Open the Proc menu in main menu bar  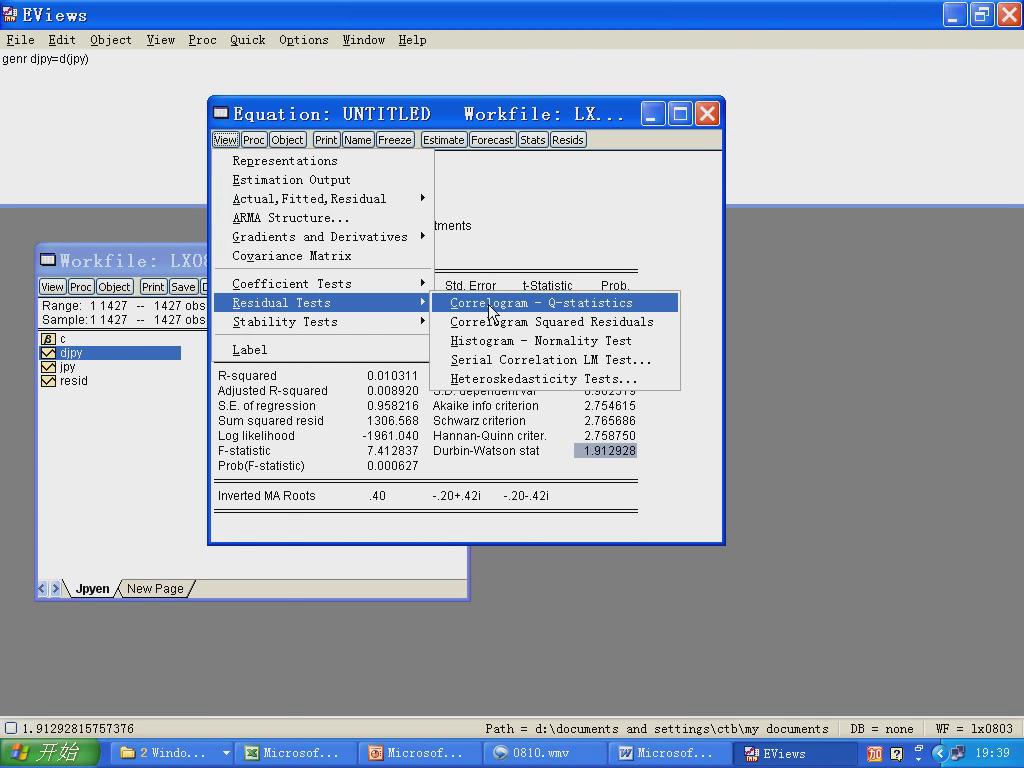[202, 40]
